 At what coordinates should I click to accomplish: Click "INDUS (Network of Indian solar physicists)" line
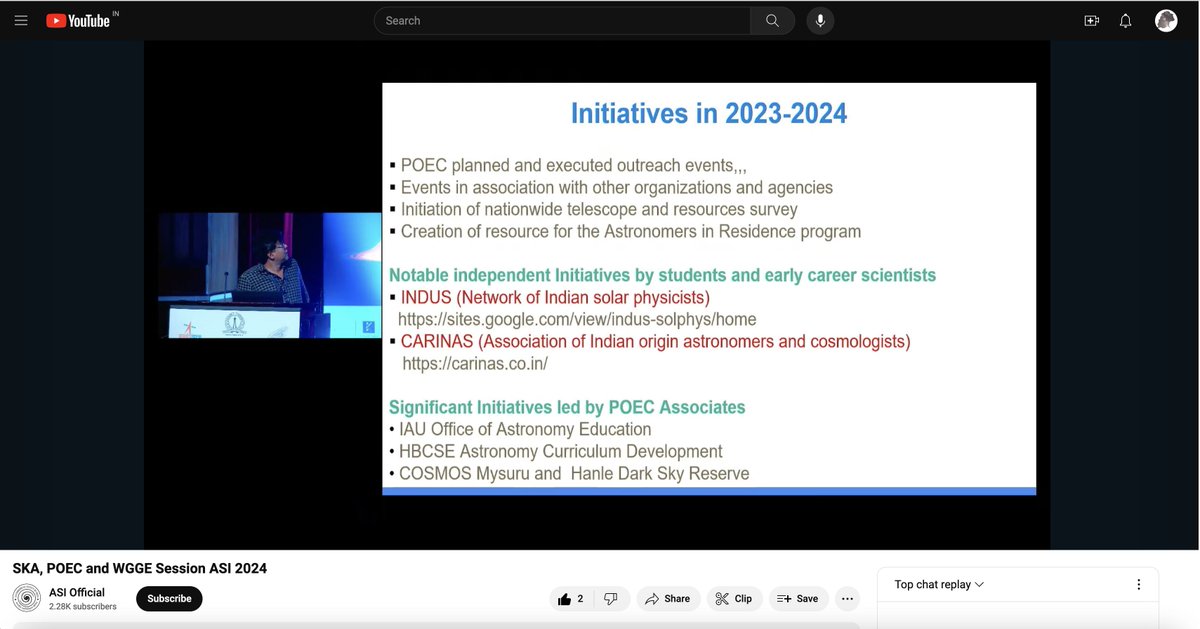[555, 298]
